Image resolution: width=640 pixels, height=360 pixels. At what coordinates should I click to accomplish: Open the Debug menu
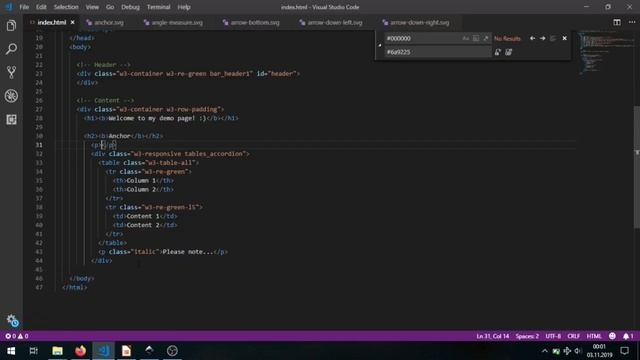[130, 7]
